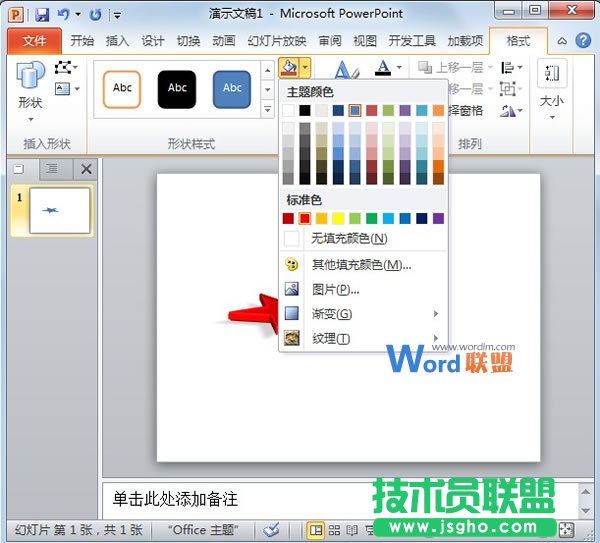
Task: Pick the standard yellow color swatch
Action: [338, 219]
